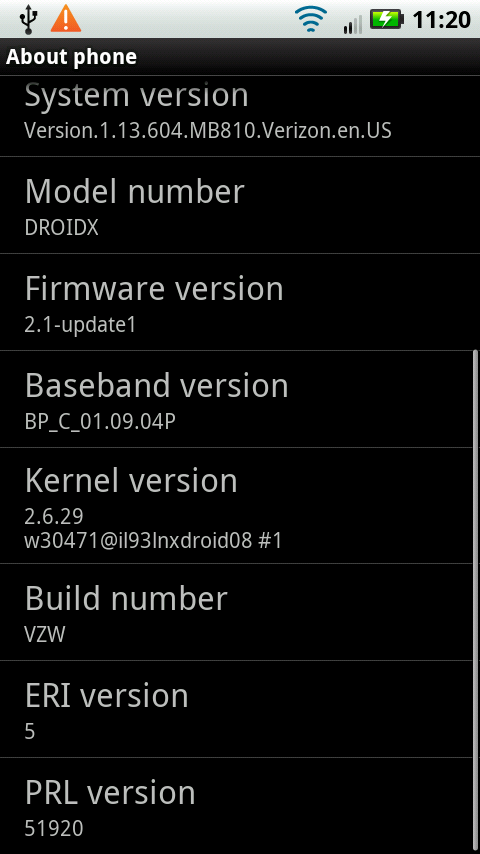Select the Model number DROIDX entry
This screenshot has height=854, width=480.
[x=240, y=205]
